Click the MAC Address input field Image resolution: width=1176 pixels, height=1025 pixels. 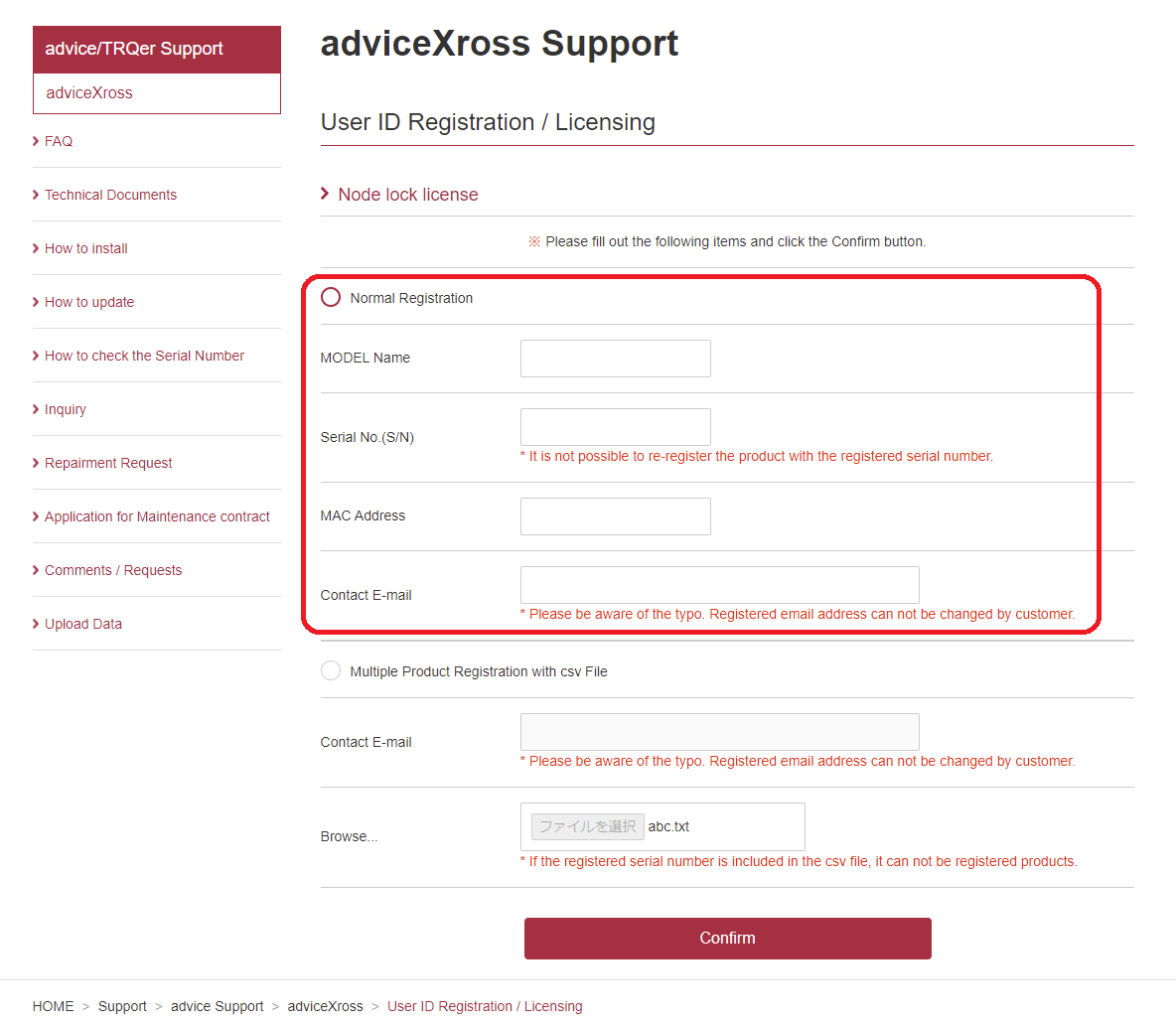coord(615,515)
